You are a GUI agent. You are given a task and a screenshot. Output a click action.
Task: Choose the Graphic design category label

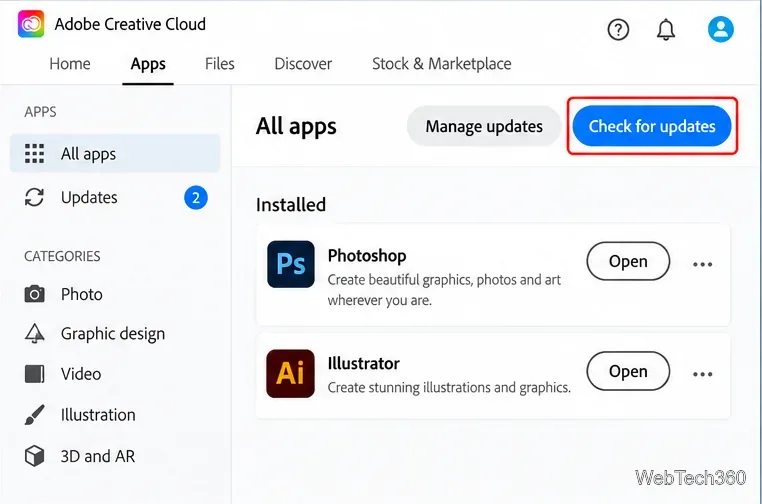(x=113, y=334)
